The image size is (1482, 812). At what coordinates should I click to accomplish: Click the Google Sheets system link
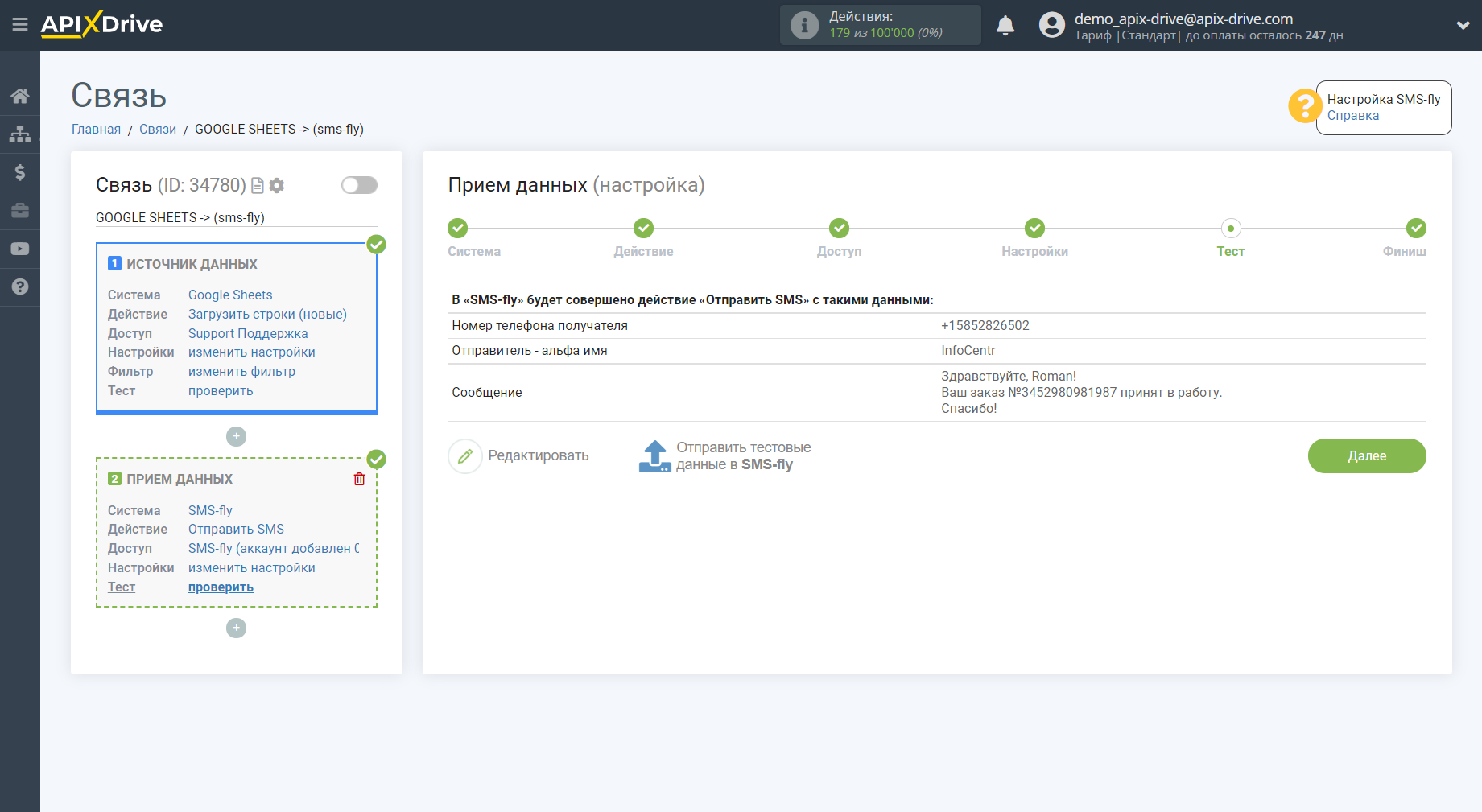(230, 295)
